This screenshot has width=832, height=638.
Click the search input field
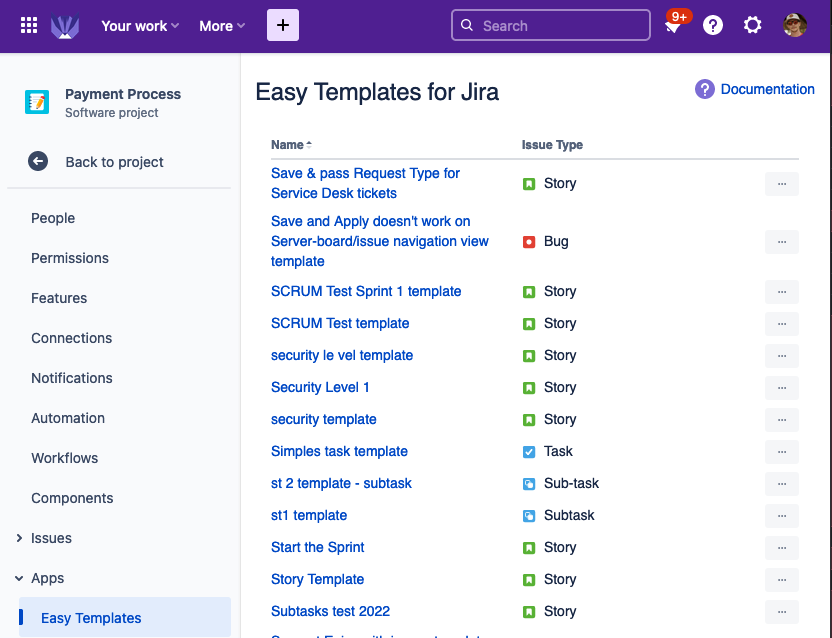(x=551, y=26)
